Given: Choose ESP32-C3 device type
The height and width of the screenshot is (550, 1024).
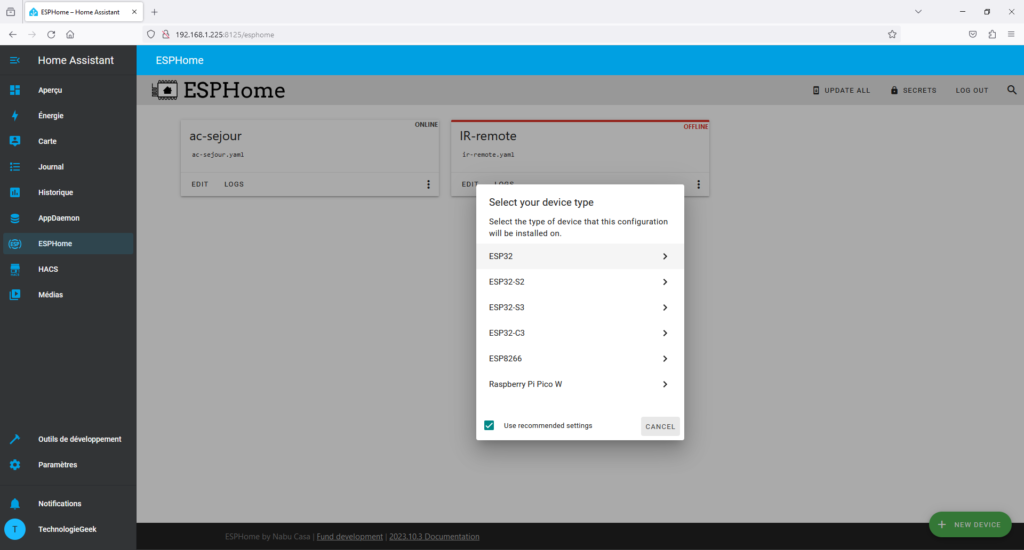Looking at the screenshot, I should [580, 332].
